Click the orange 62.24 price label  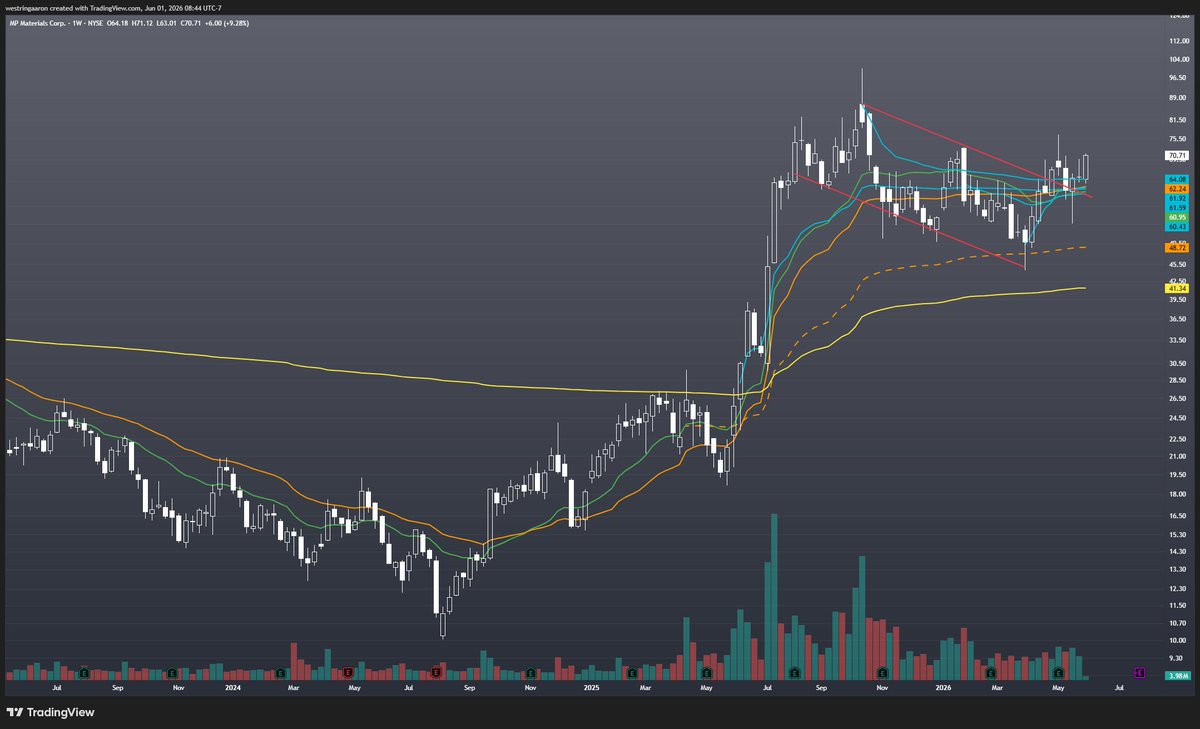coord(1176,188)
